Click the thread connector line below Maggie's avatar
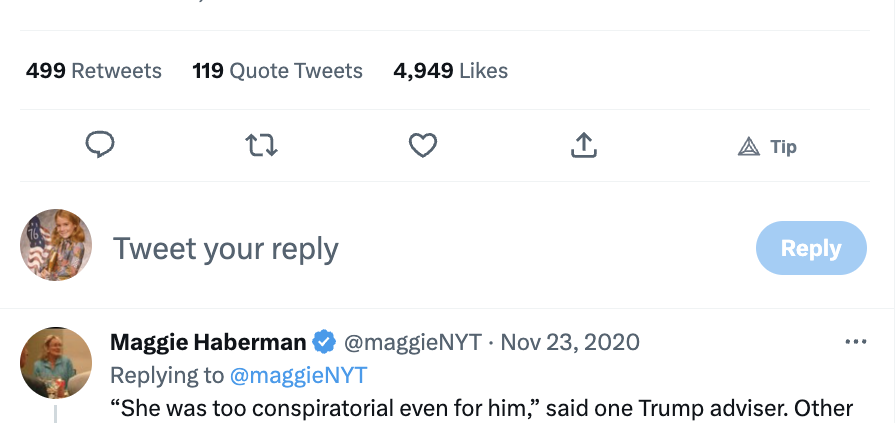Screen dimensions: 896x423 click(56, 414)
